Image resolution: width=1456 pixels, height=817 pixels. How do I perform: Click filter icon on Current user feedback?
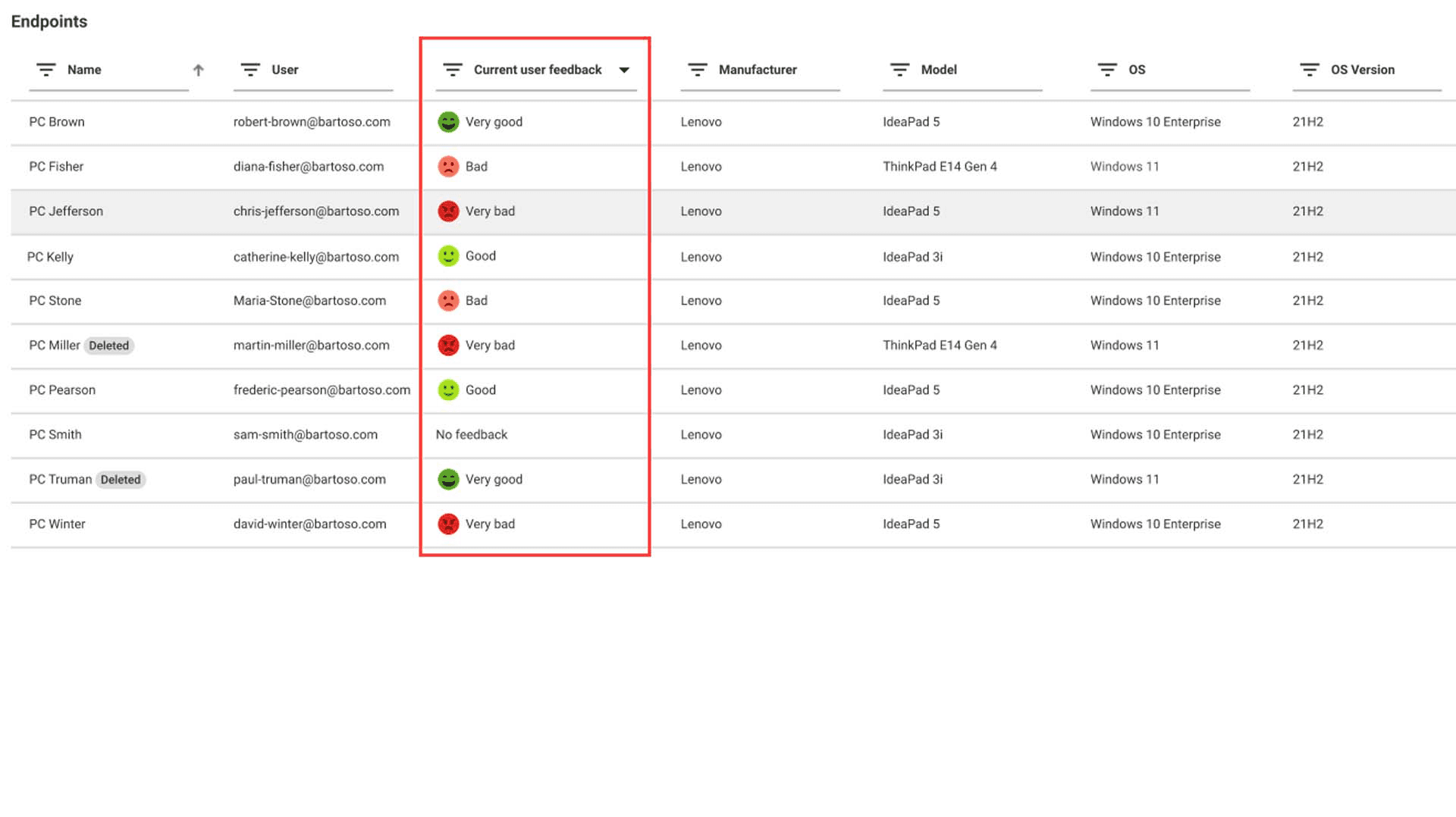[x=453, y=70]
